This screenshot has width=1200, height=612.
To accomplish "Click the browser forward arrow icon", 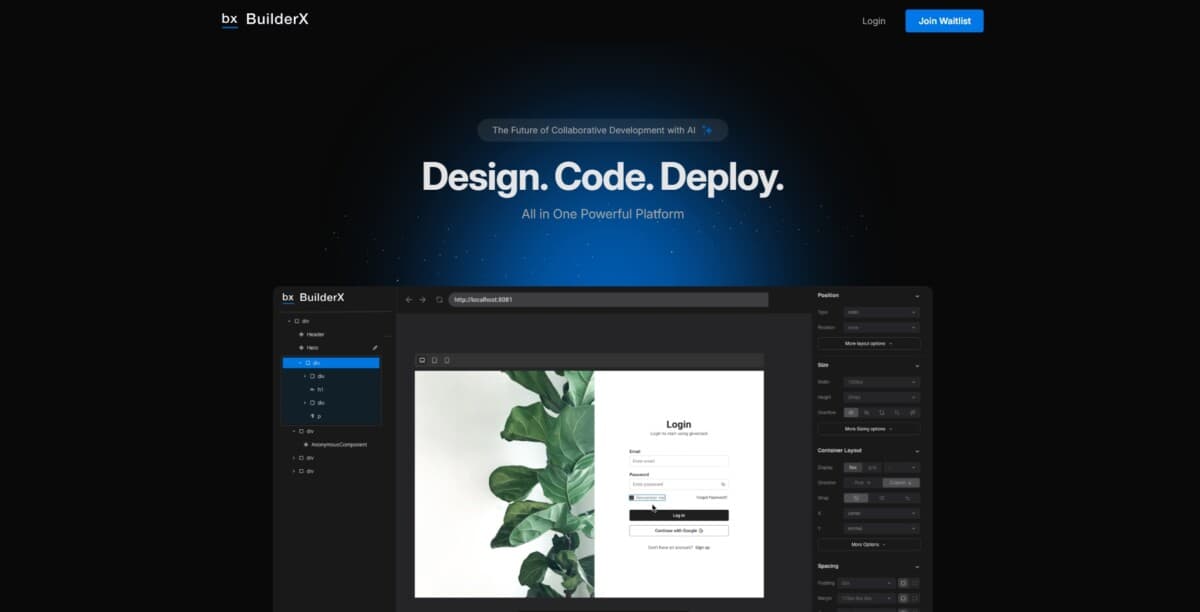I will coord(422,299).
